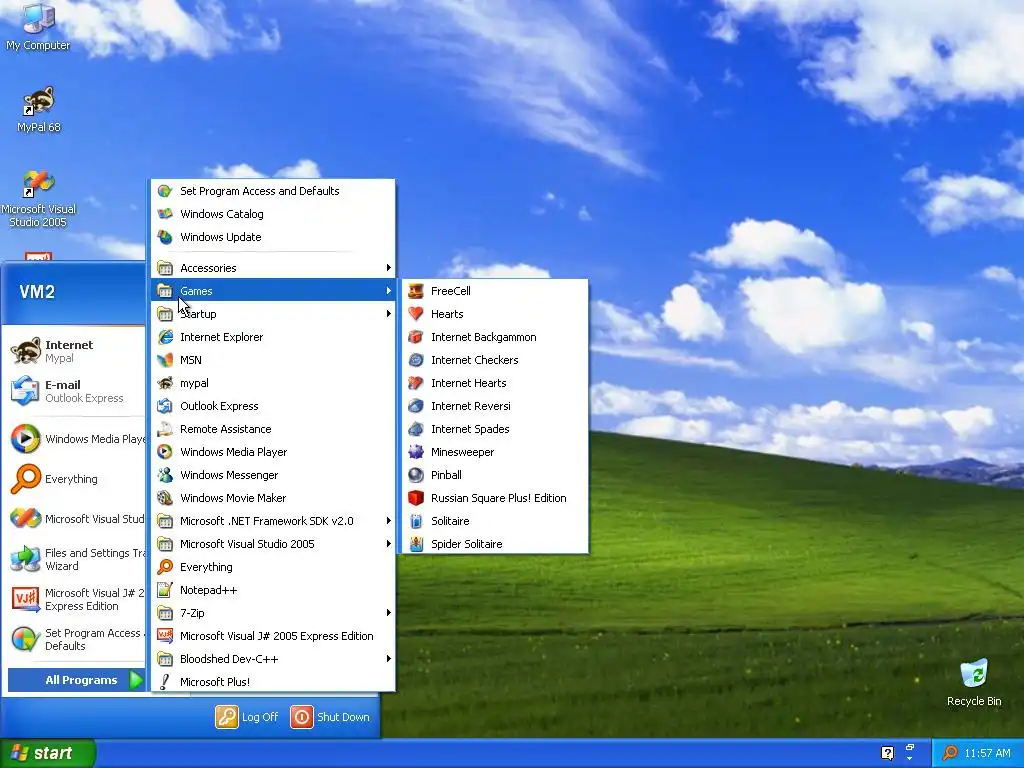Viewport: 1024px width, 768px height.
Task: Click the green start button
Action: pos(48,753)
